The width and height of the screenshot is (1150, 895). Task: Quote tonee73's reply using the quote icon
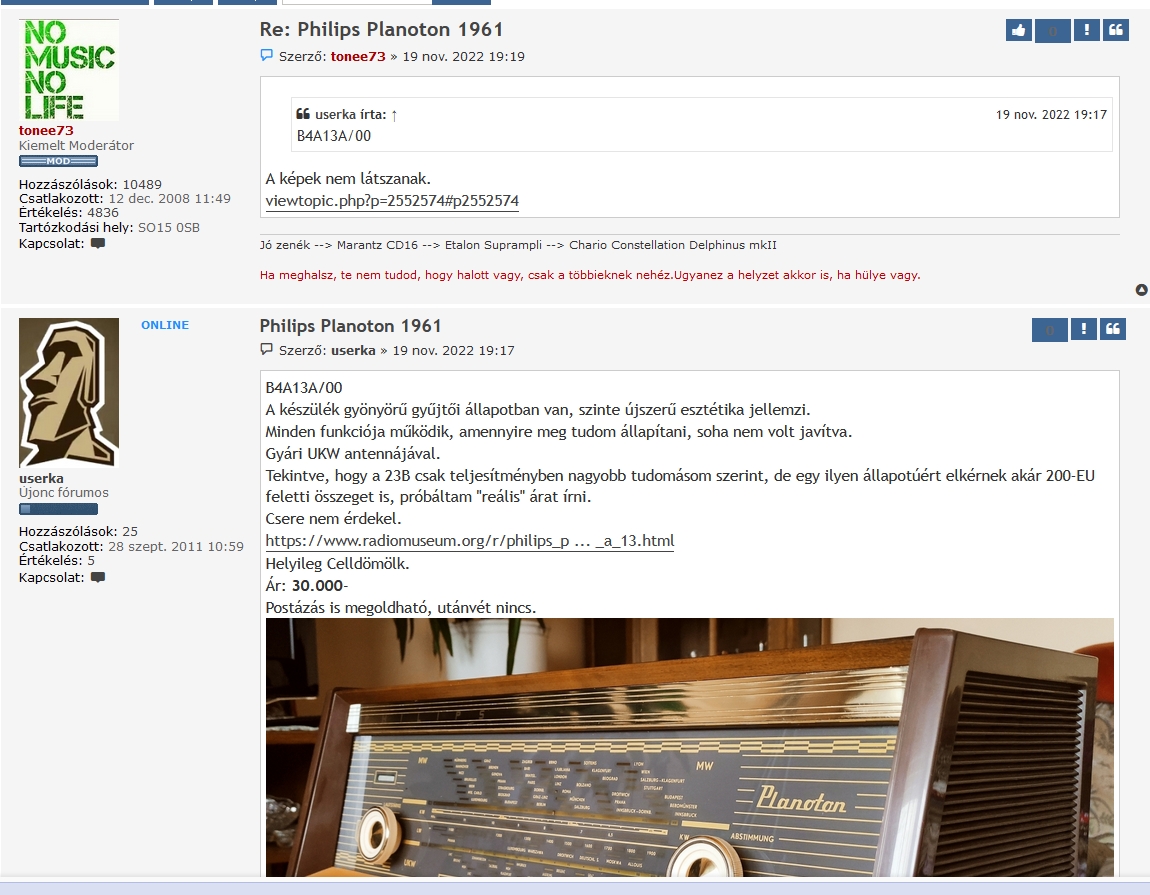click(x=1116, y=30)
